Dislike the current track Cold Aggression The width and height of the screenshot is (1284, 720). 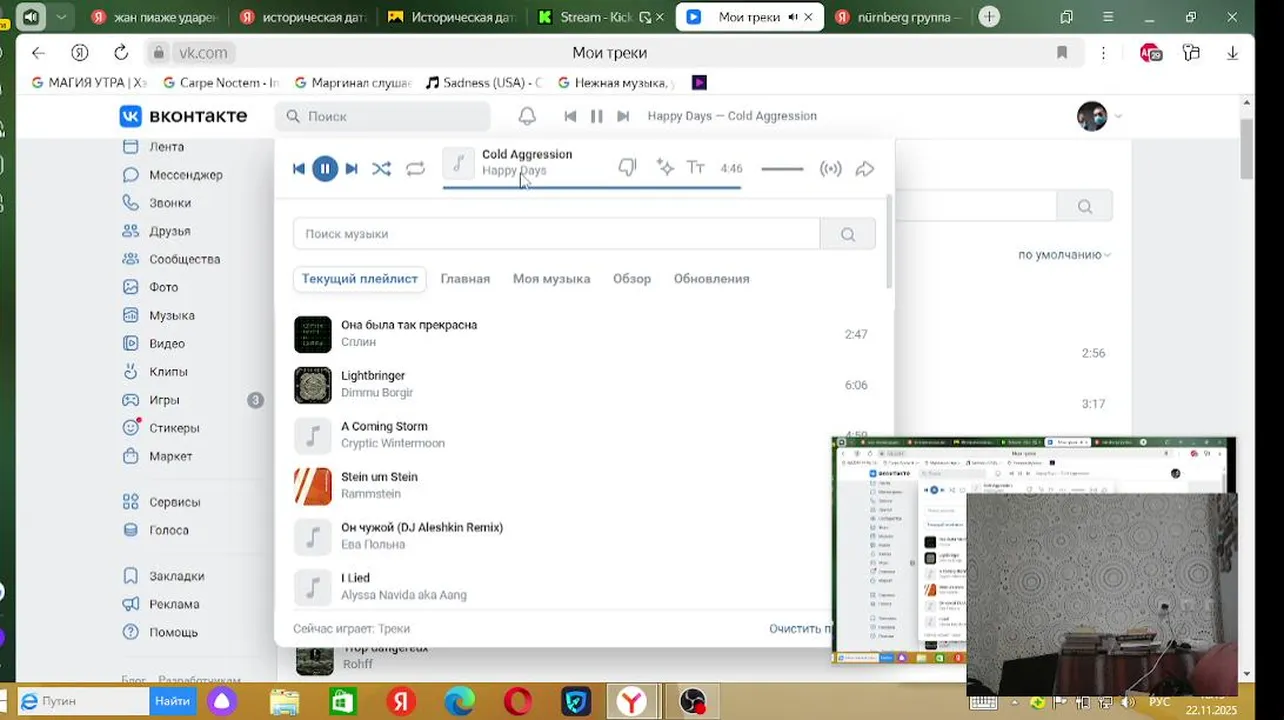627,168
